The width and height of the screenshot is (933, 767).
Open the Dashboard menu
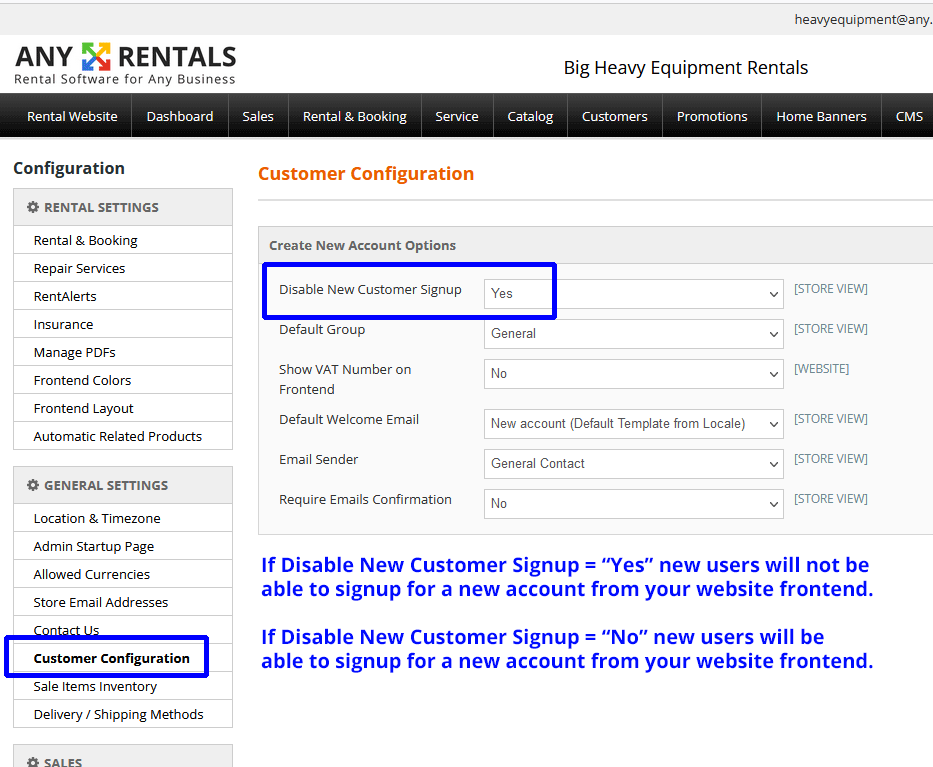pos(180,116)
